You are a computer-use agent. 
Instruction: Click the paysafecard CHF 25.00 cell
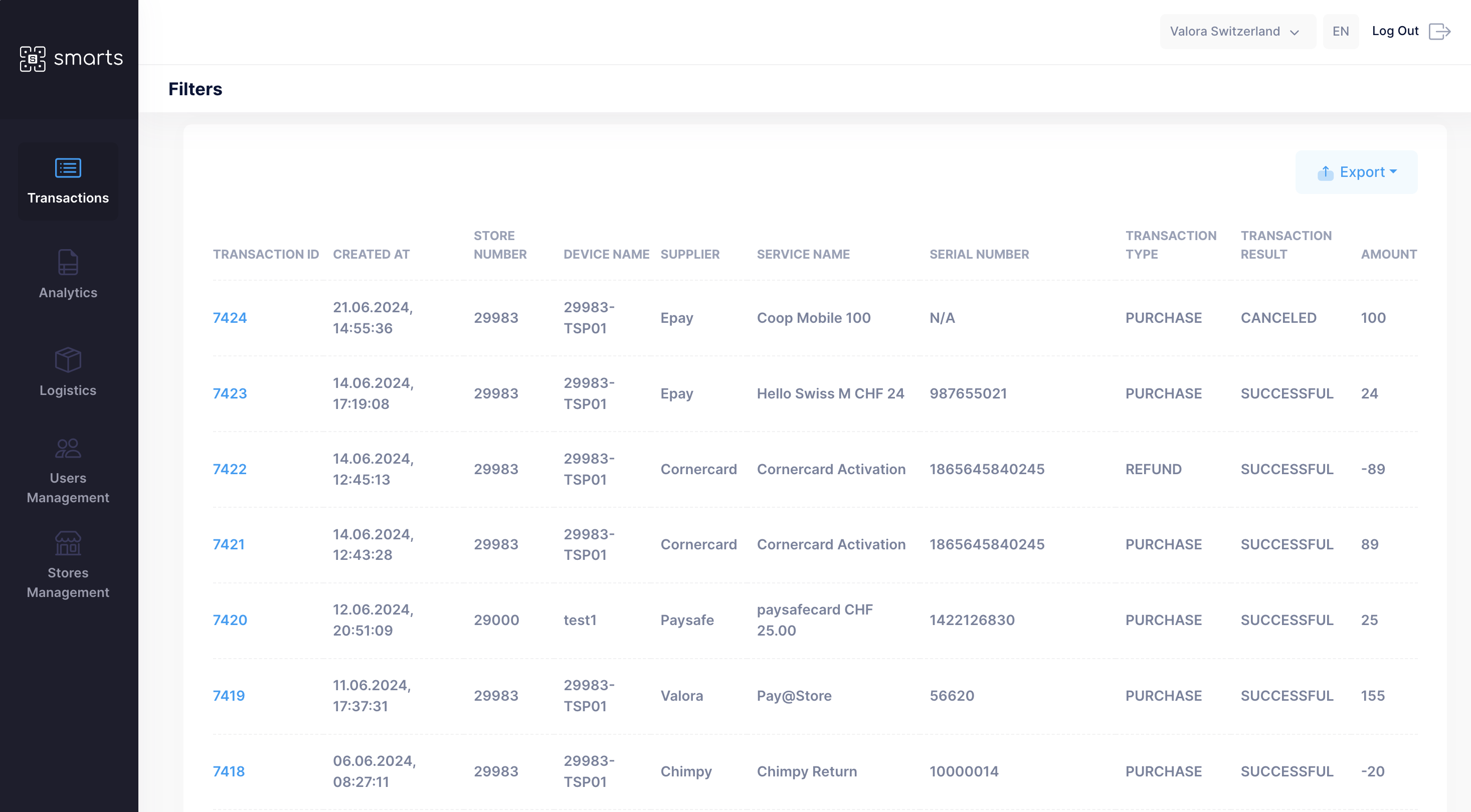coord(814,620)
